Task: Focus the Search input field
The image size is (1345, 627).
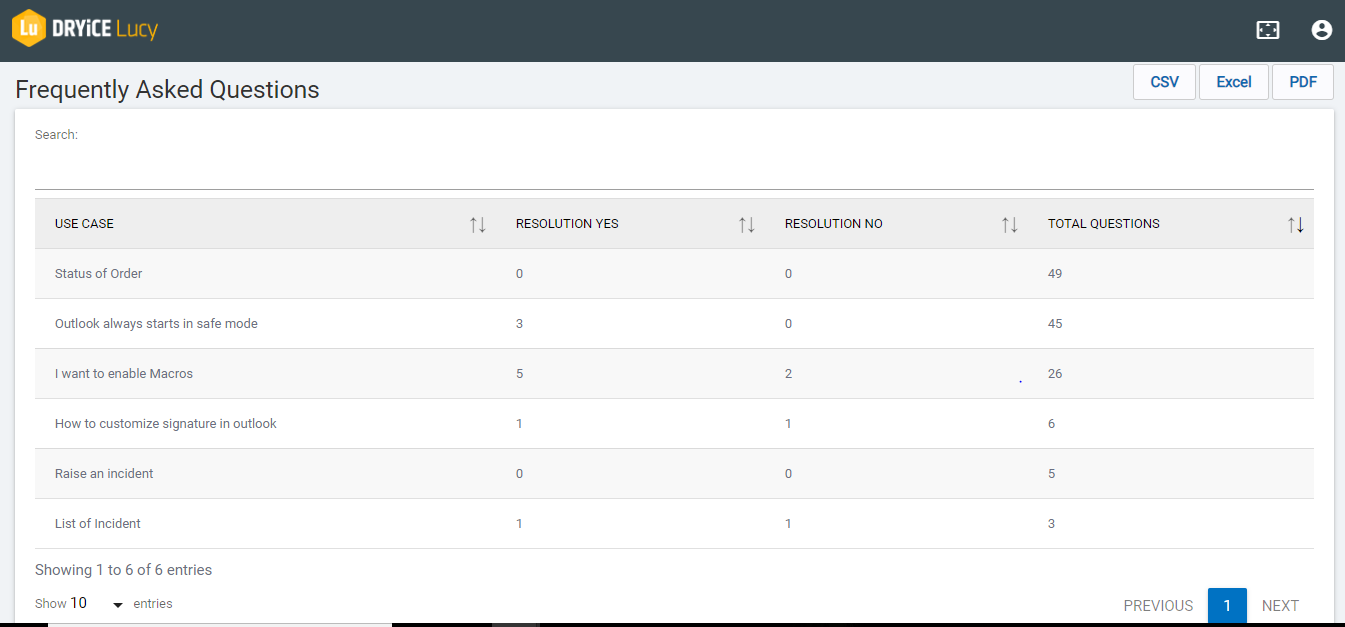Action: pyautogui.click(x=674, y=170)
